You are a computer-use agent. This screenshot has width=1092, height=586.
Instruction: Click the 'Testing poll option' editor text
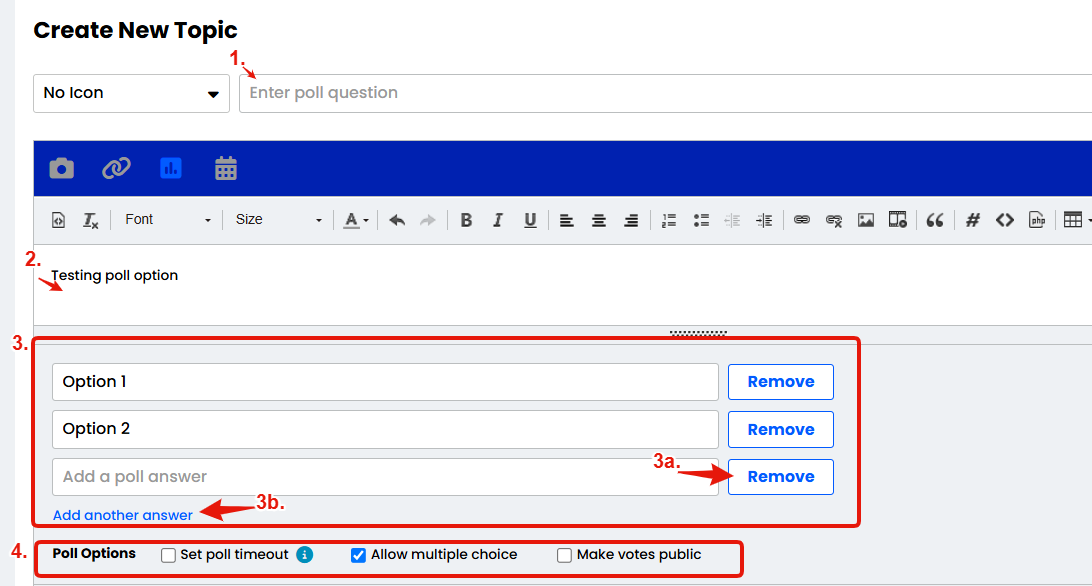(115, 275)
